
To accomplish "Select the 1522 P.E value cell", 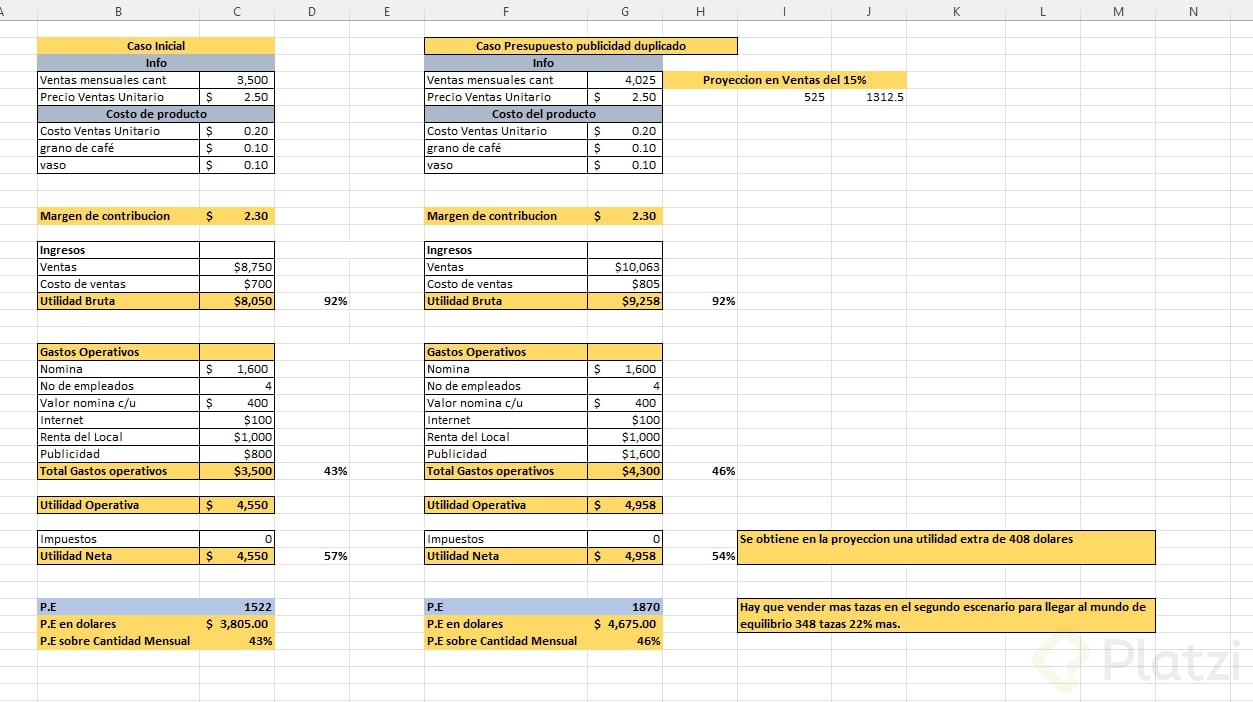I will (x=237, y=607).
